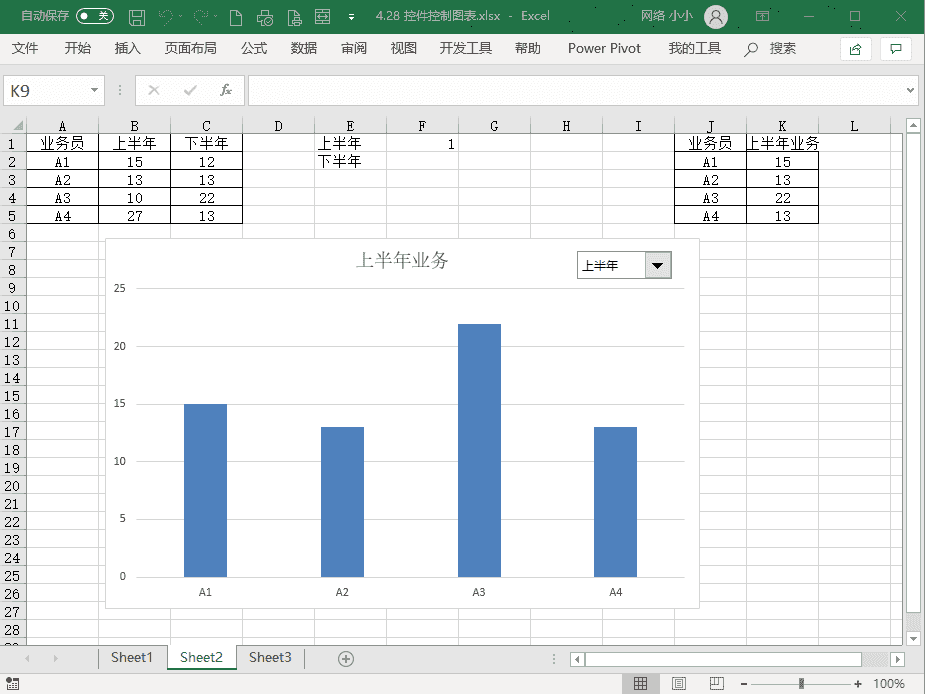The image size is (926, 694).
Task: Click the zoom slider handle
Action: (x=801, y=683)
